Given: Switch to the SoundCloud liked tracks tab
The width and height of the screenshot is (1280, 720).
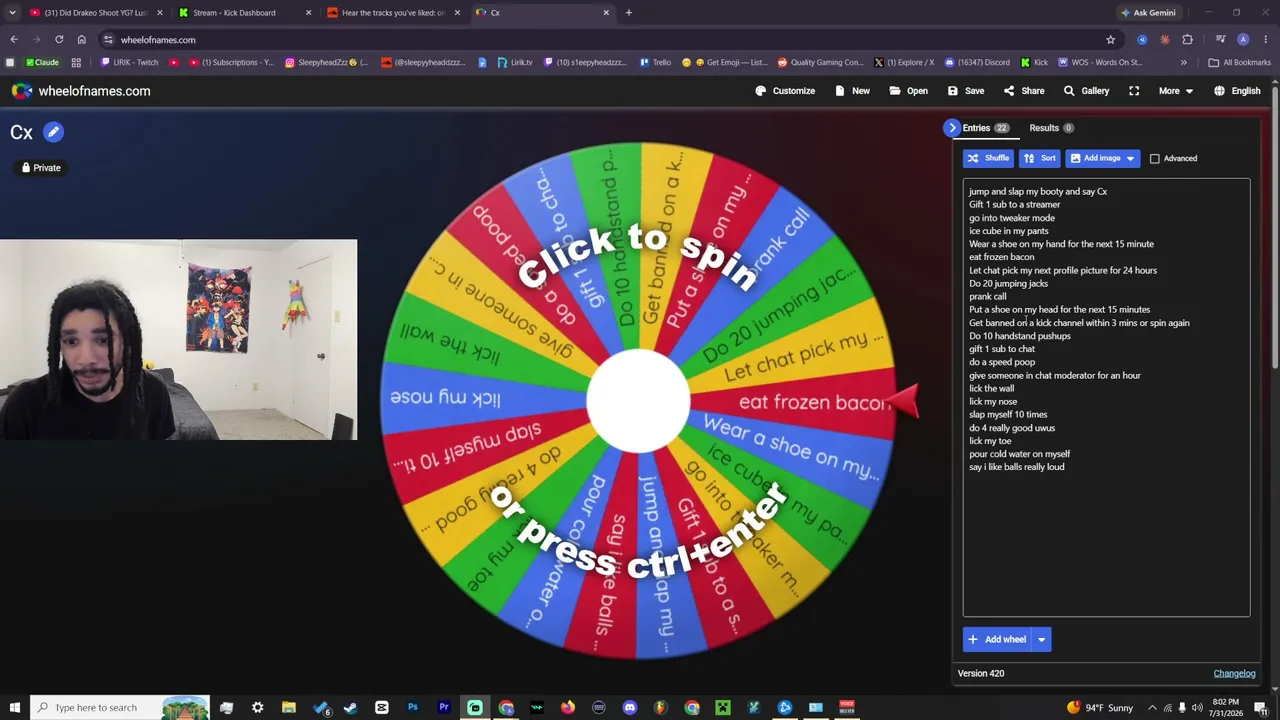Looking at the screenshot, I should tap(394, 13).
